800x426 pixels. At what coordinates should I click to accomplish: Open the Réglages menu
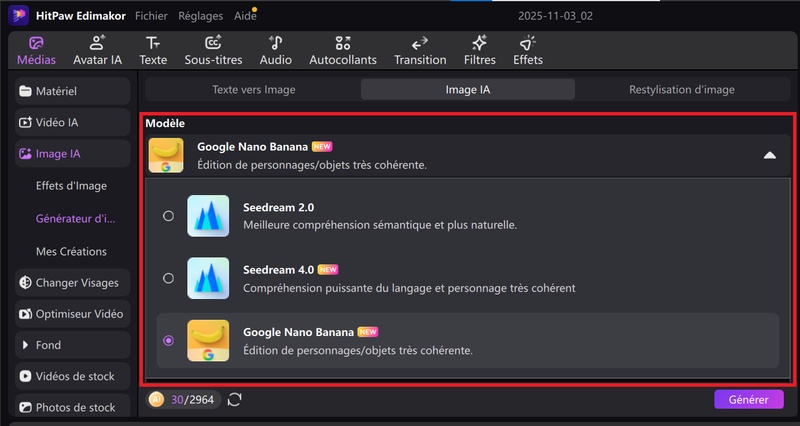(x=200, y=16)
